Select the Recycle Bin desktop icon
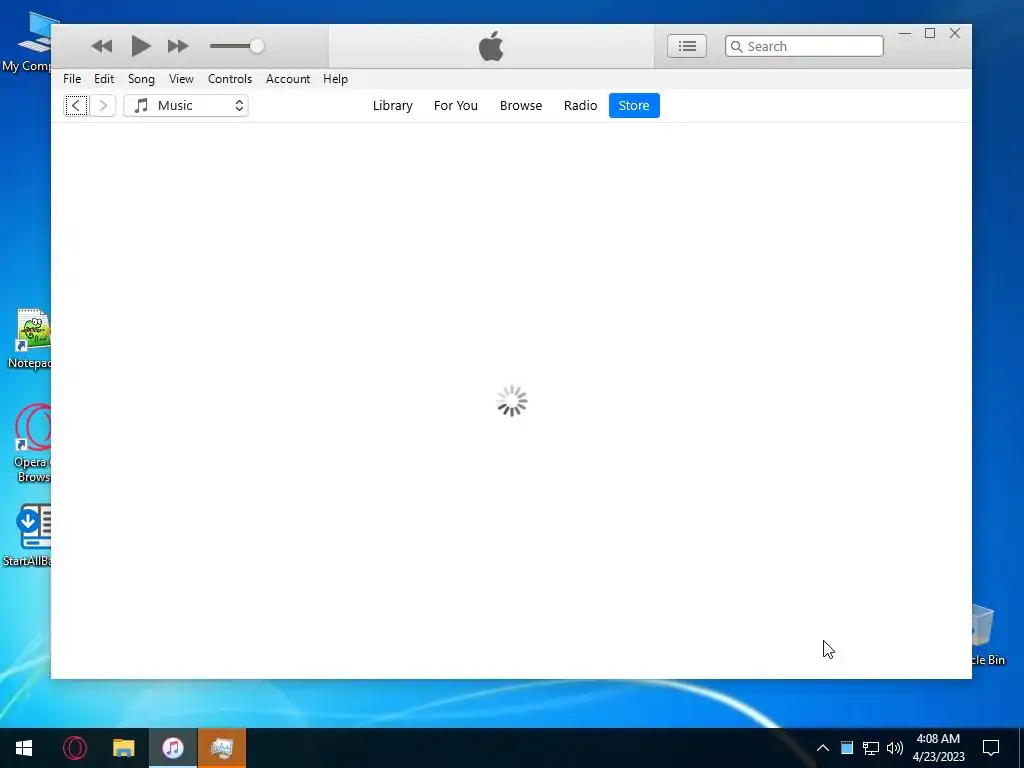This screenshot has height=768, width=1024. (988, 635)
